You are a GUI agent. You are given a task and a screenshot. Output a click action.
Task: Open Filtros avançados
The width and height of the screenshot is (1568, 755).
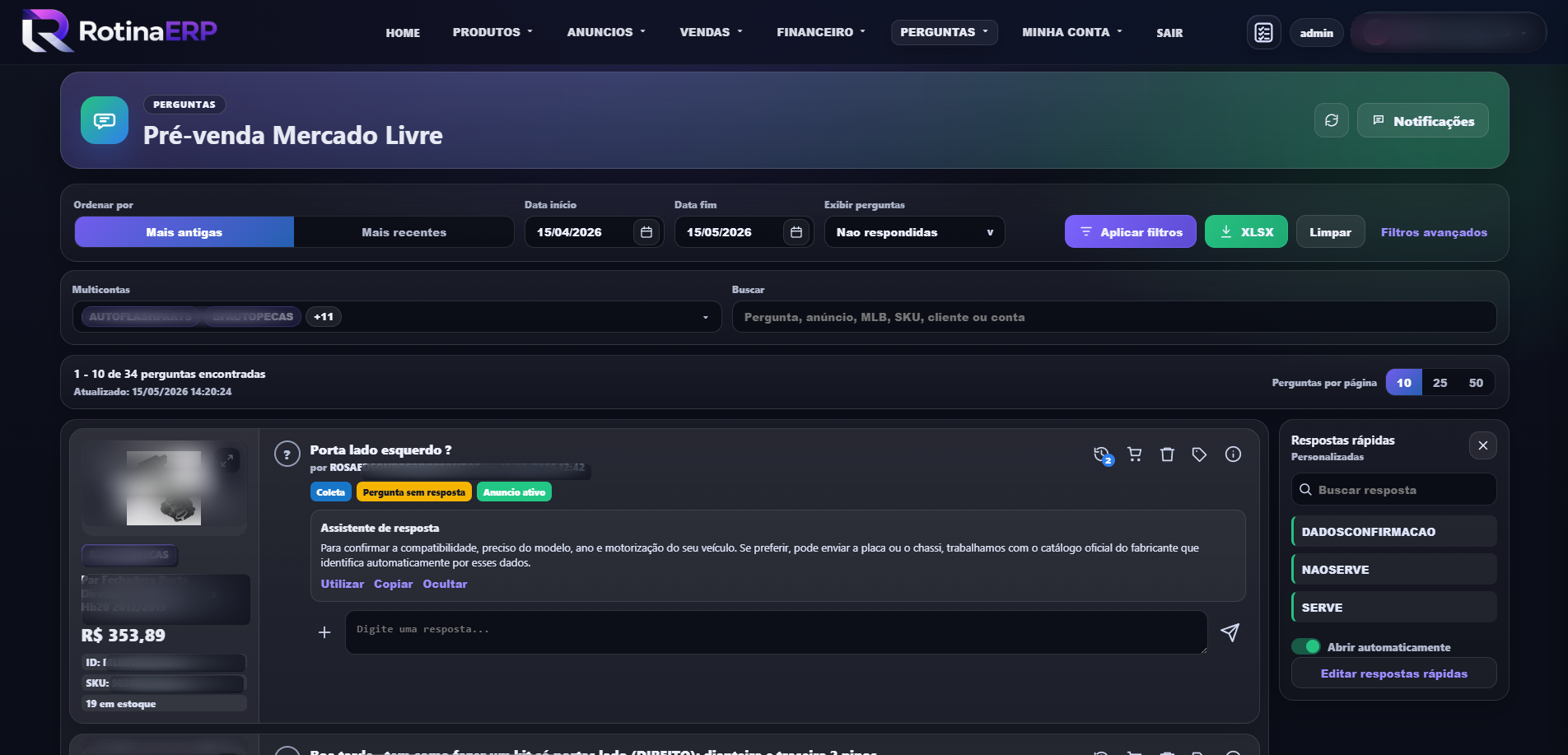click(1434, 232)
